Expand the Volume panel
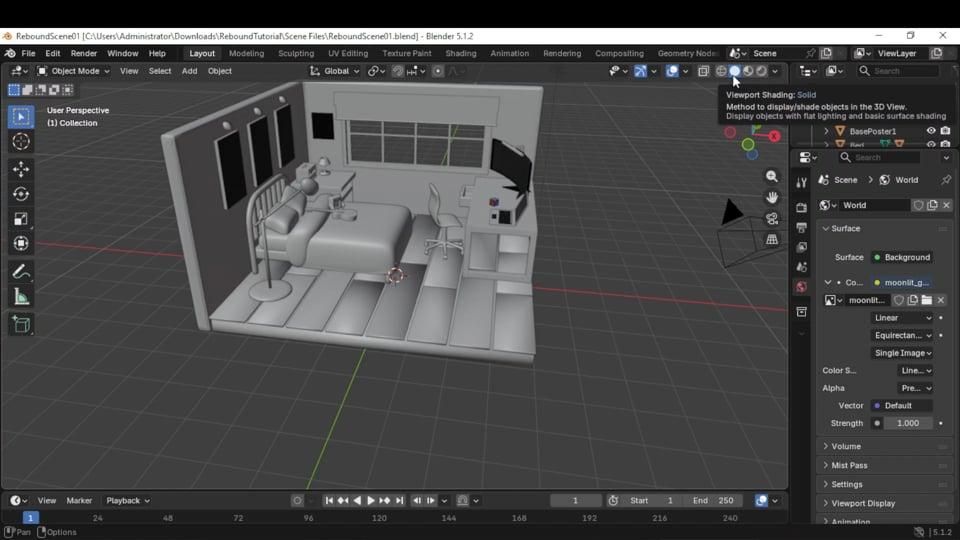Image resolution: width=960 pixels, height=540 pixels. pyautogui.click(x=885, y=446)
